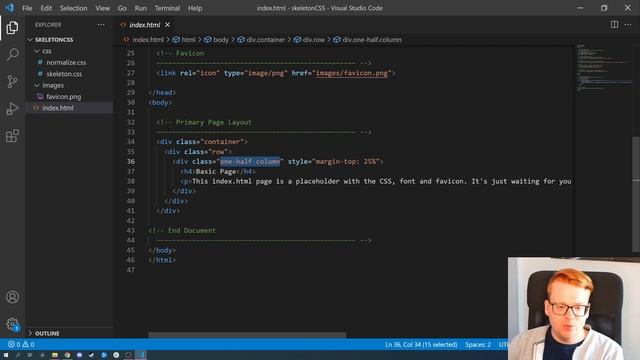This screenshot has width=640, height=360.
Task: Click the "Primary Page Layout" comment
Action: point(213,122)
